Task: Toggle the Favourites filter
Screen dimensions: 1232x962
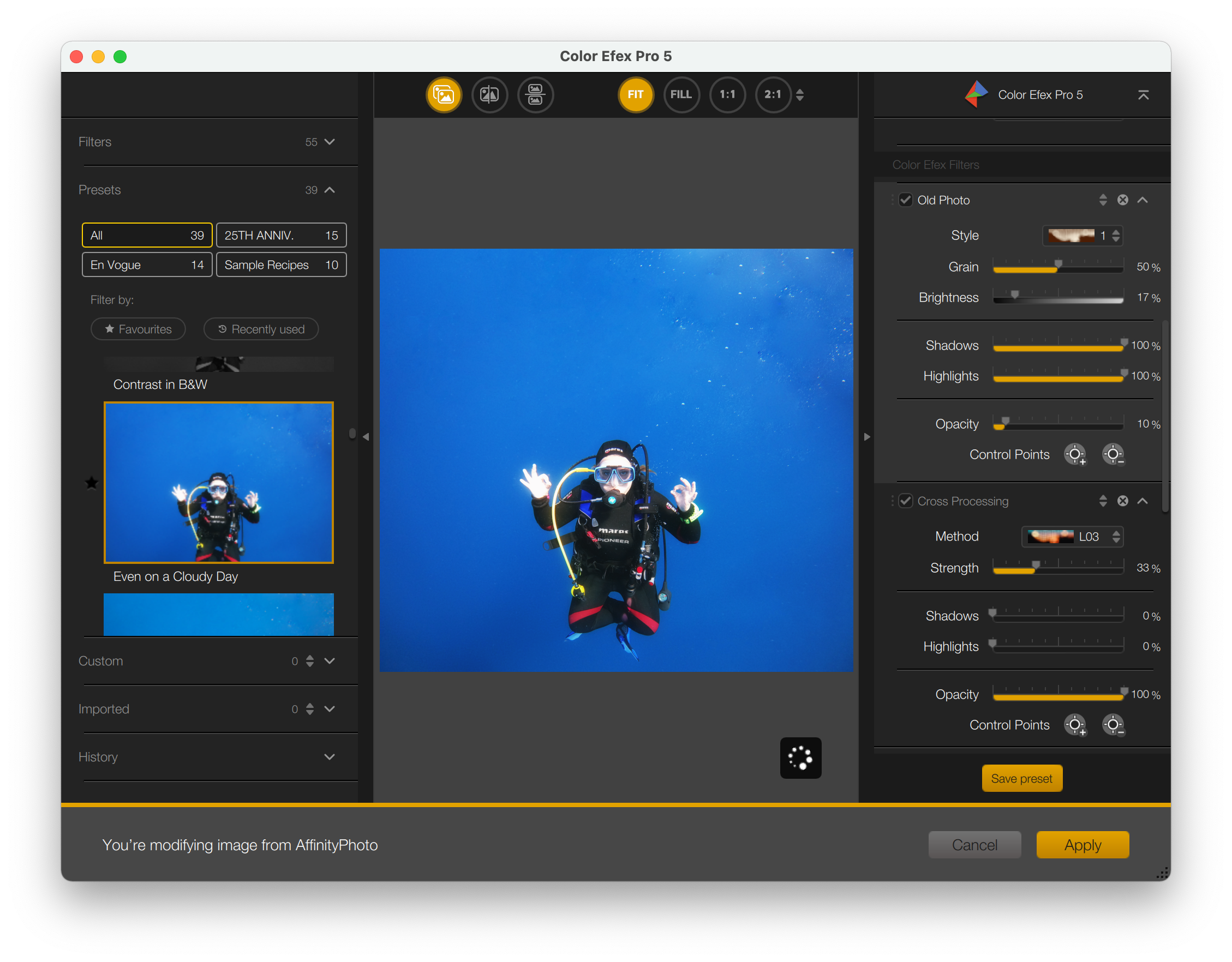Action: coord(138,329)
